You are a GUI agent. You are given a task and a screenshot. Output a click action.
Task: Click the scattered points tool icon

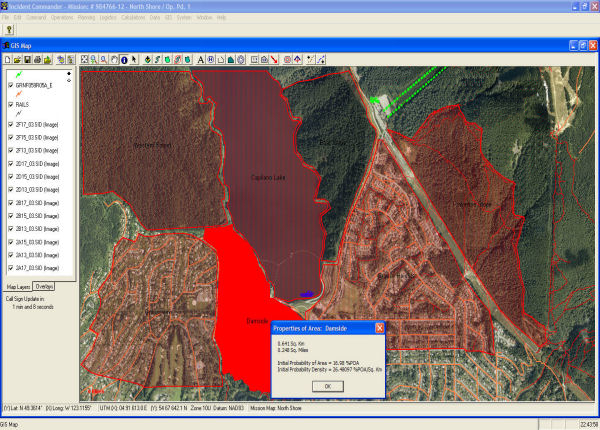pos(311,60)
